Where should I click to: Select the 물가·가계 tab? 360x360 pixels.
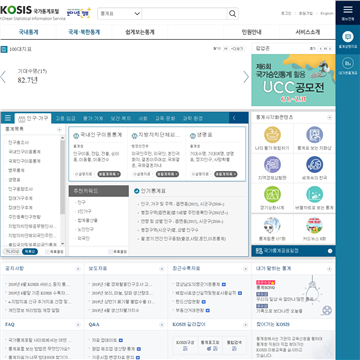click(x=93, y=118)
